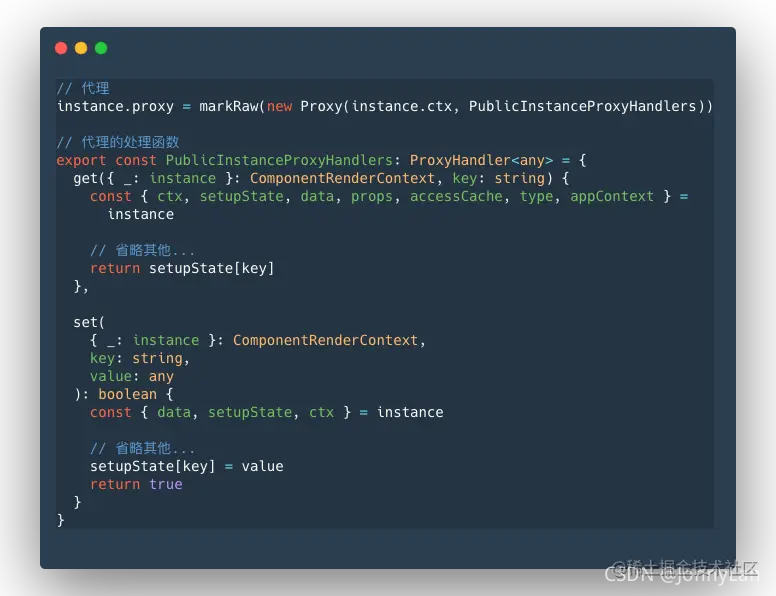Image resolution: width=776 pixels, height=596 pixels.
Task: Click the "return setupState[key]" line
Action: [x=182, y=268]
